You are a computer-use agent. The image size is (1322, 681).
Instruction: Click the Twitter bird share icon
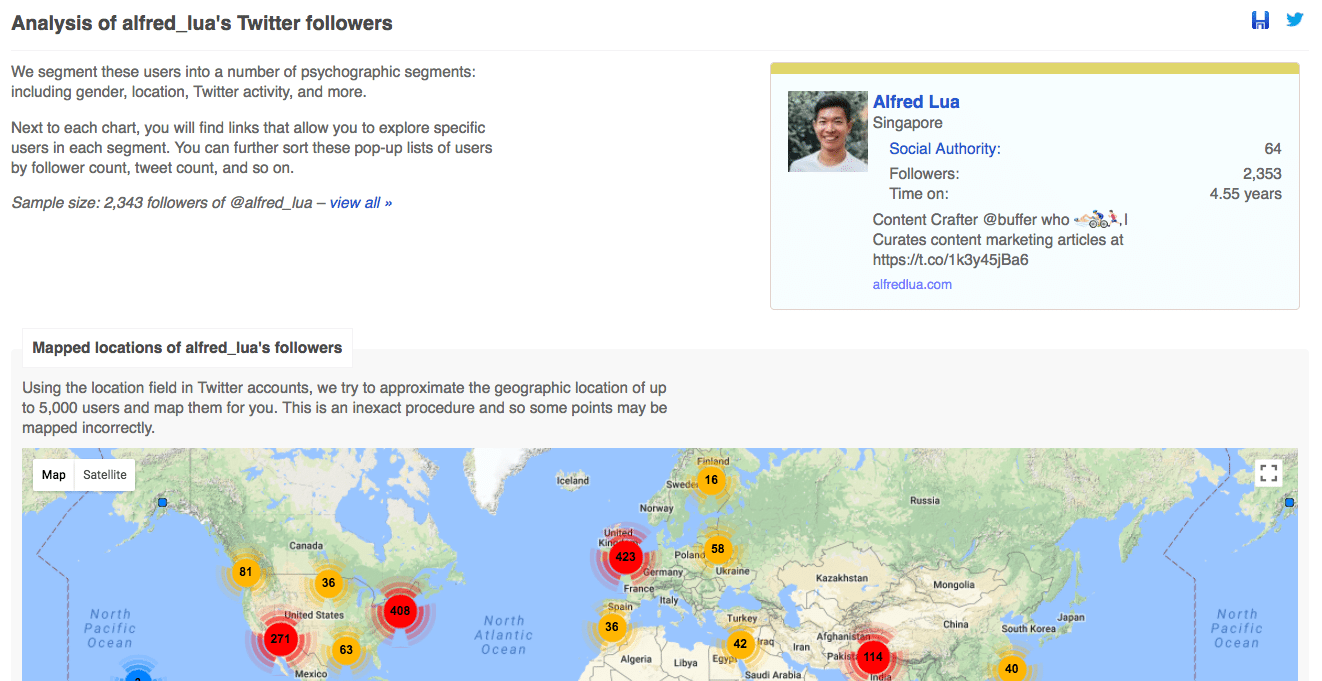click(1295, 19)
